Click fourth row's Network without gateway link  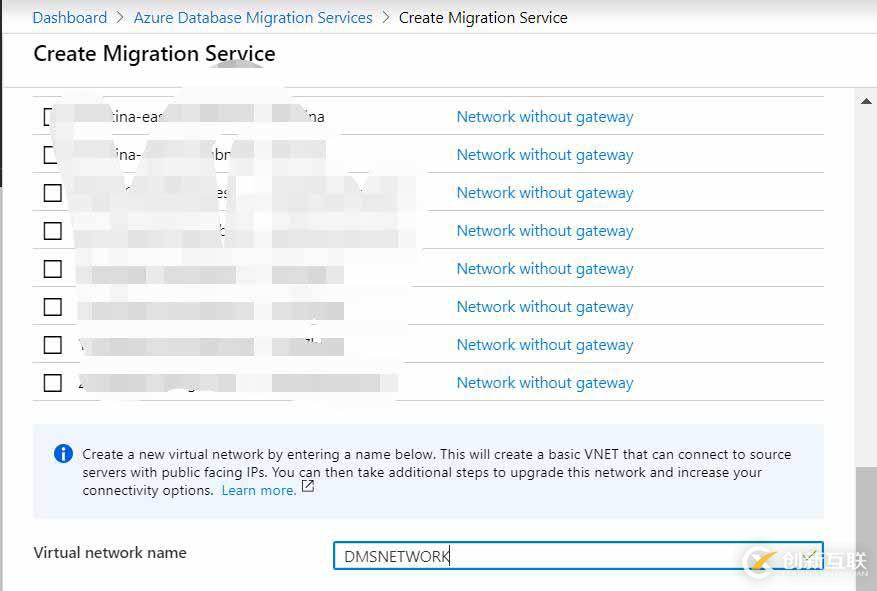tap(545, 231)
